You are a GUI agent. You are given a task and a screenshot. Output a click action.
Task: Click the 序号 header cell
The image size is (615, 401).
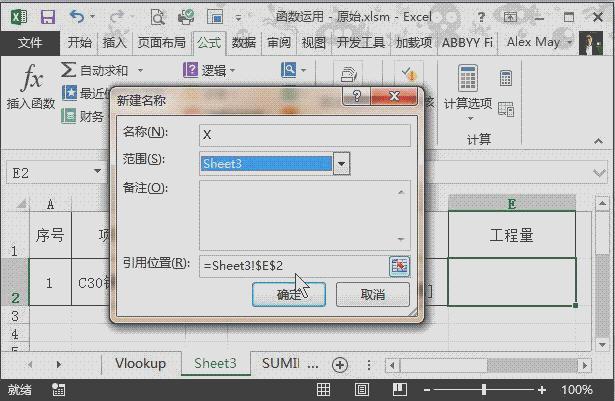pyautogui.click(x=50, y=235)
